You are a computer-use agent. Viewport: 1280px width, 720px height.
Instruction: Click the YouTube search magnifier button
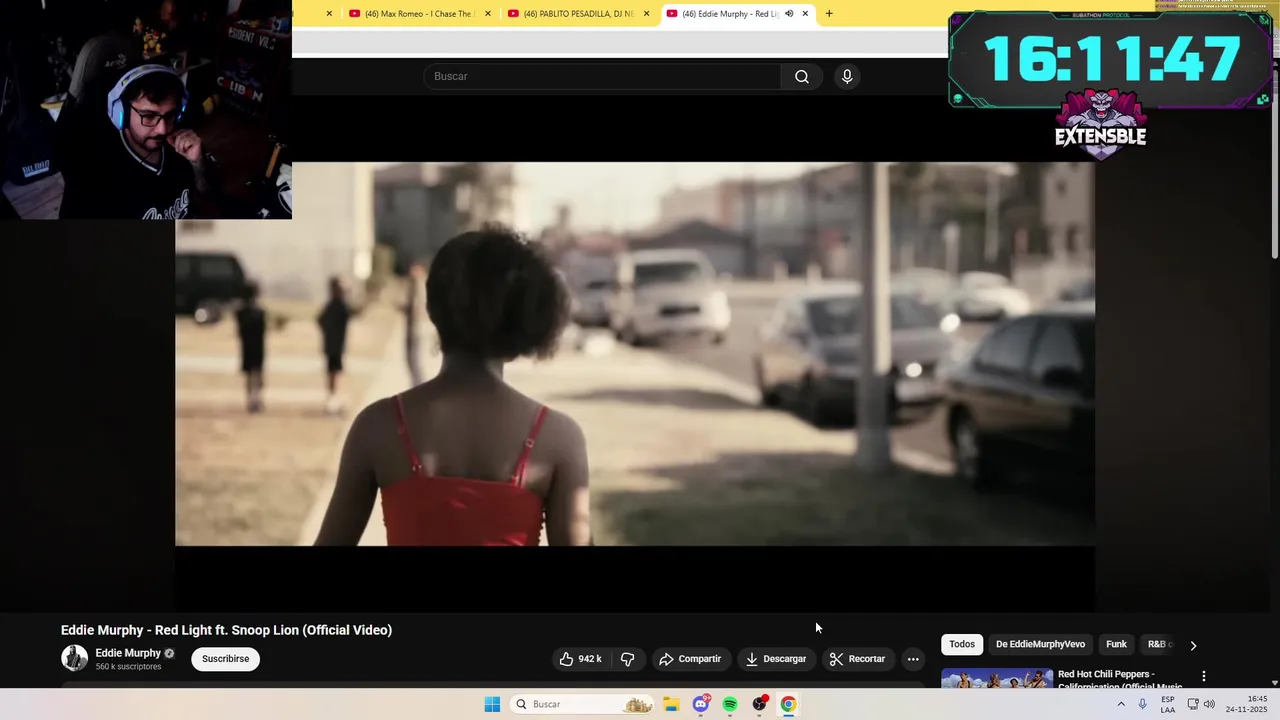tap(802, 77)
